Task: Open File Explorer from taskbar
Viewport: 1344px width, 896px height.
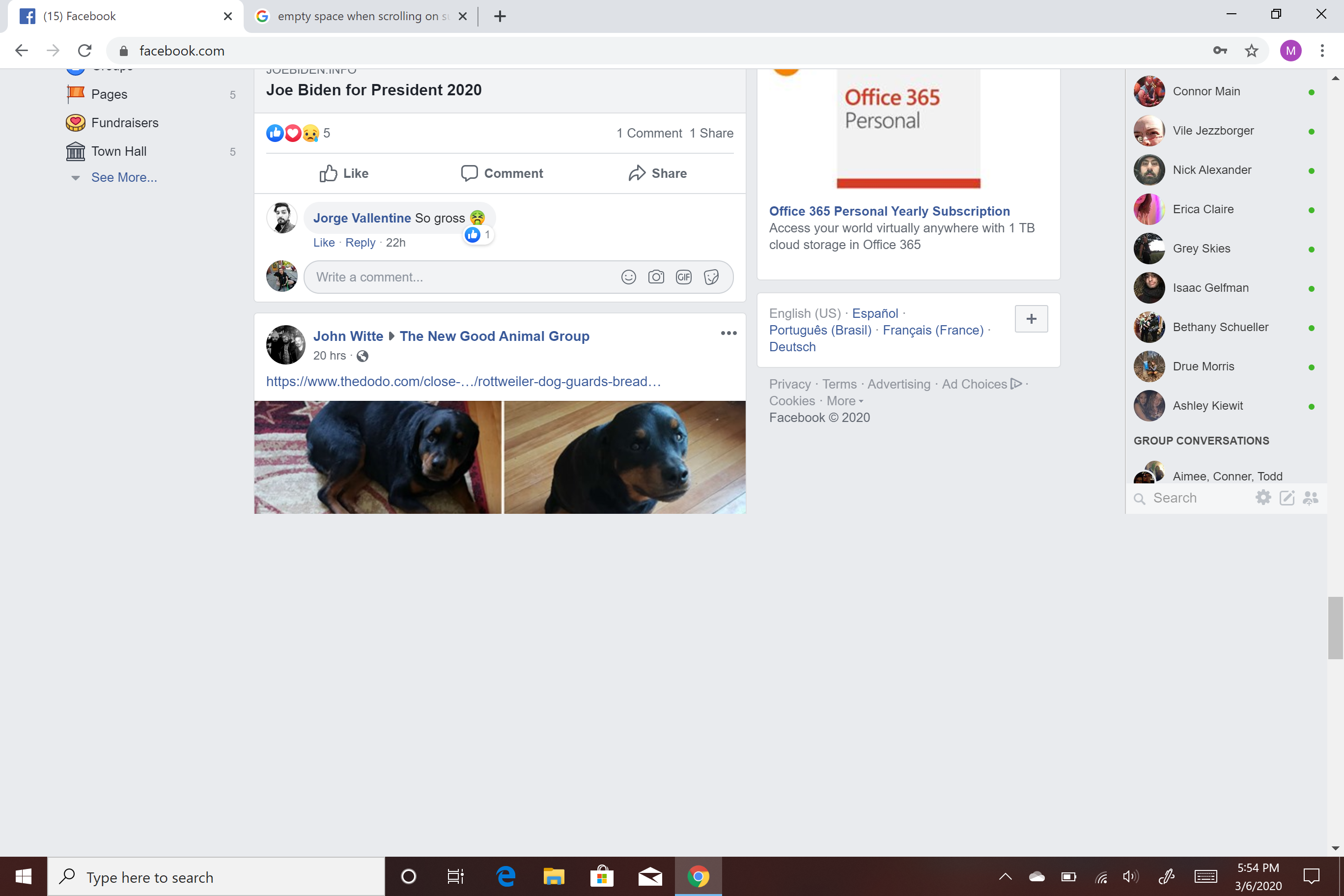Action: pyautogui.click(x=553, y=876)
